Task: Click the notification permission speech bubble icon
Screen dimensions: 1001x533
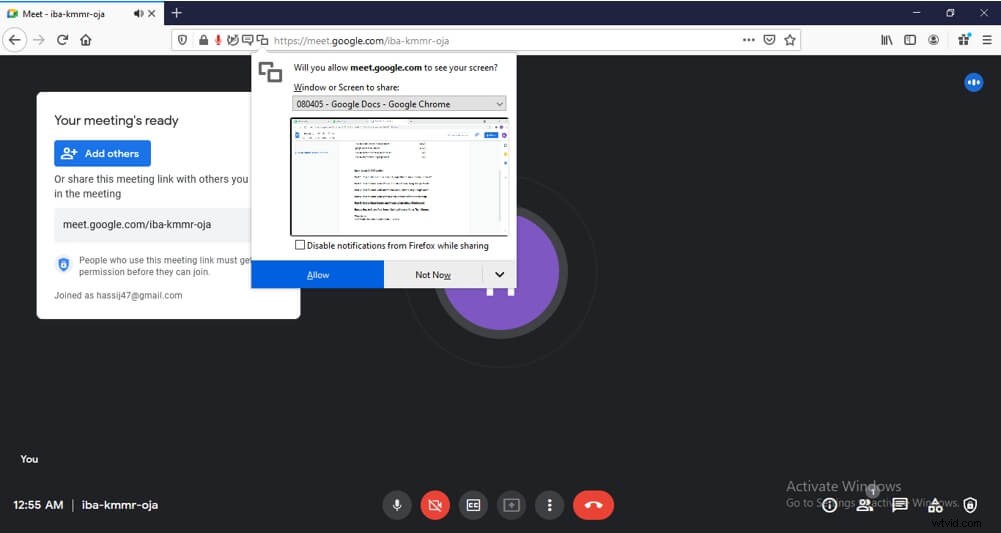Action: (x=248, y=40)
